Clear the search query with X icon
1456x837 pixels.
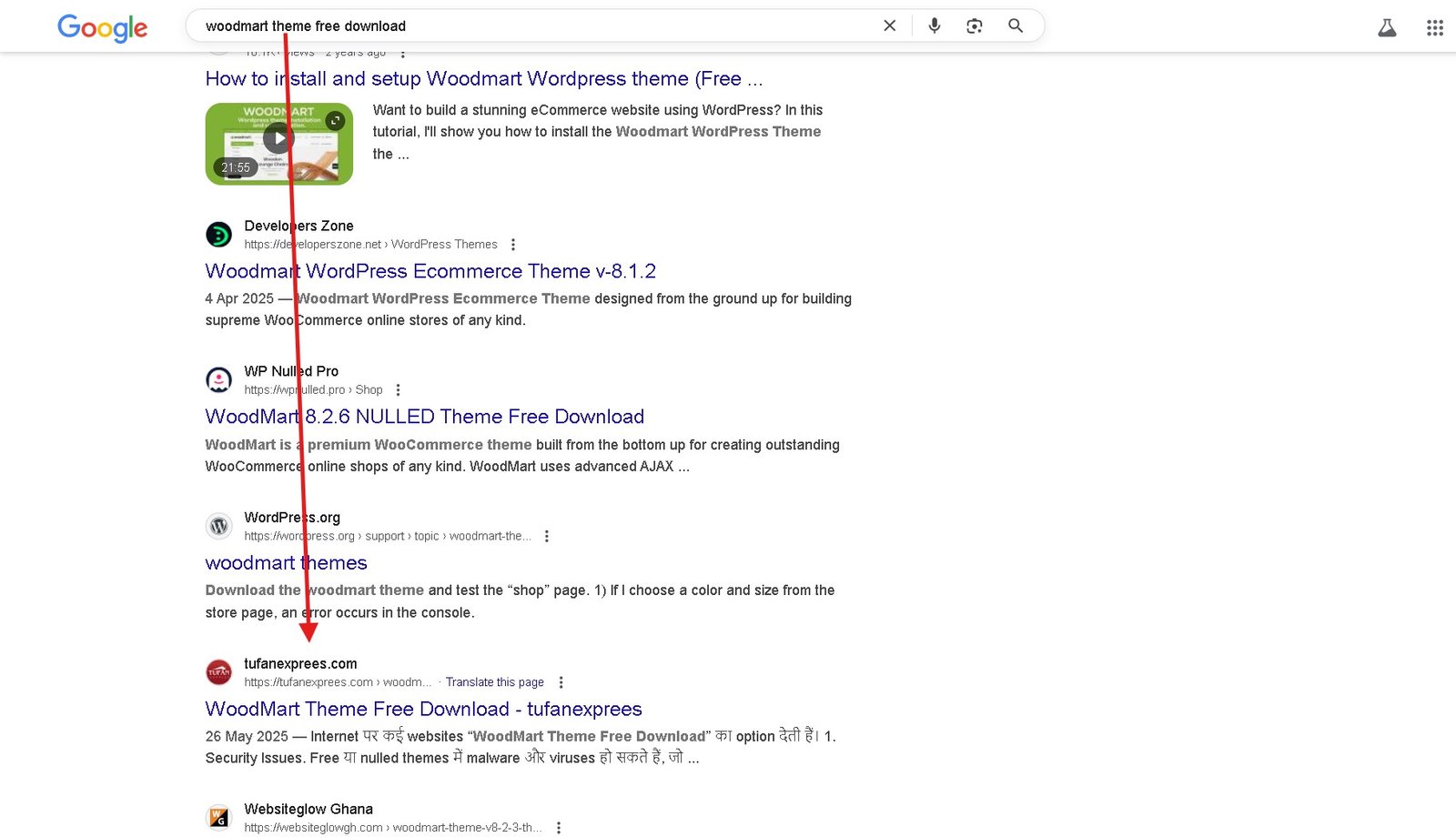(x=890, y=25)
